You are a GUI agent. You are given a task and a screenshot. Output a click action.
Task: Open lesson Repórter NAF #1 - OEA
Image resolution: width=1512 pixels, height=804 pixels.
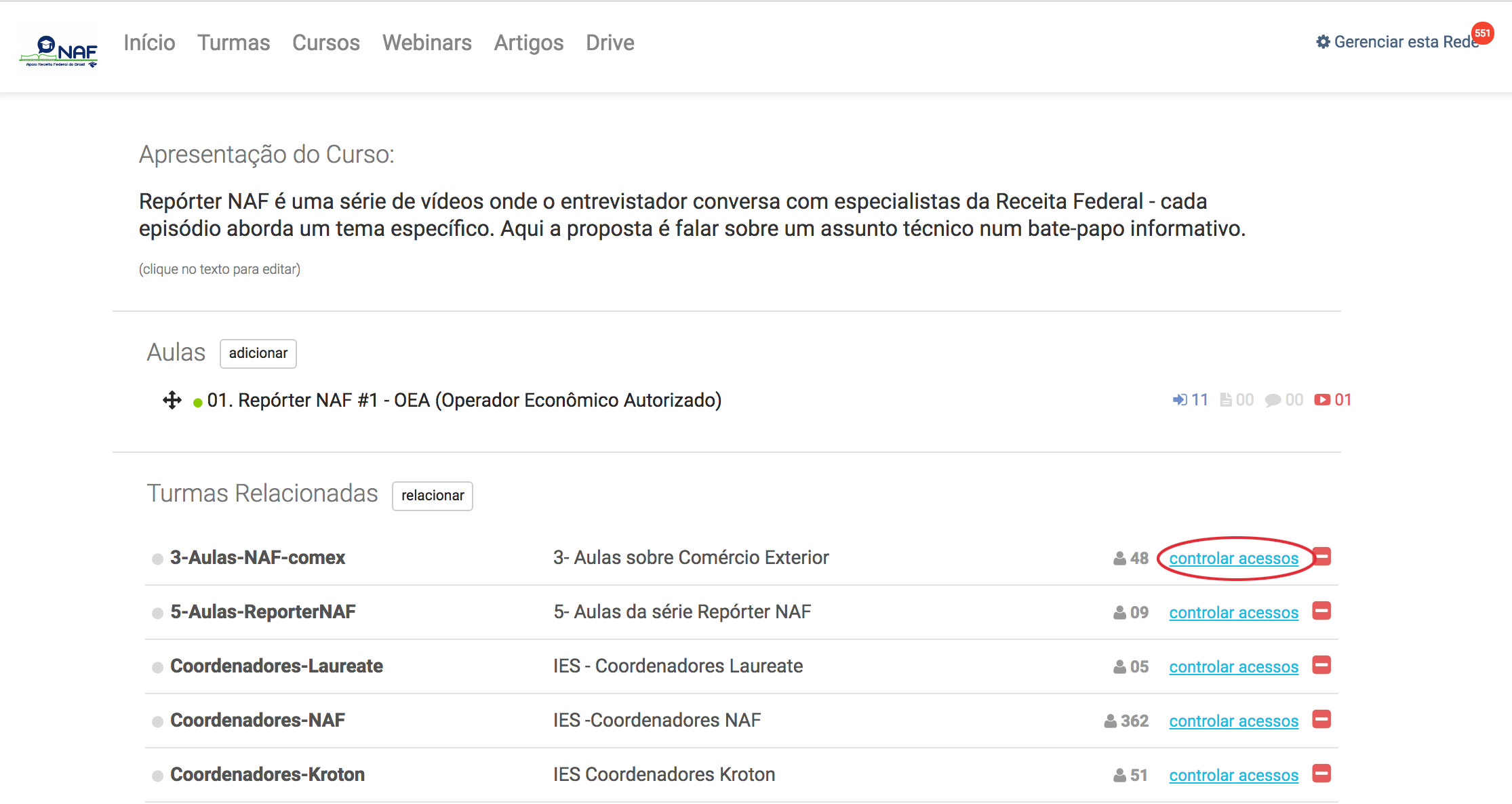click(x=464, y=400)
